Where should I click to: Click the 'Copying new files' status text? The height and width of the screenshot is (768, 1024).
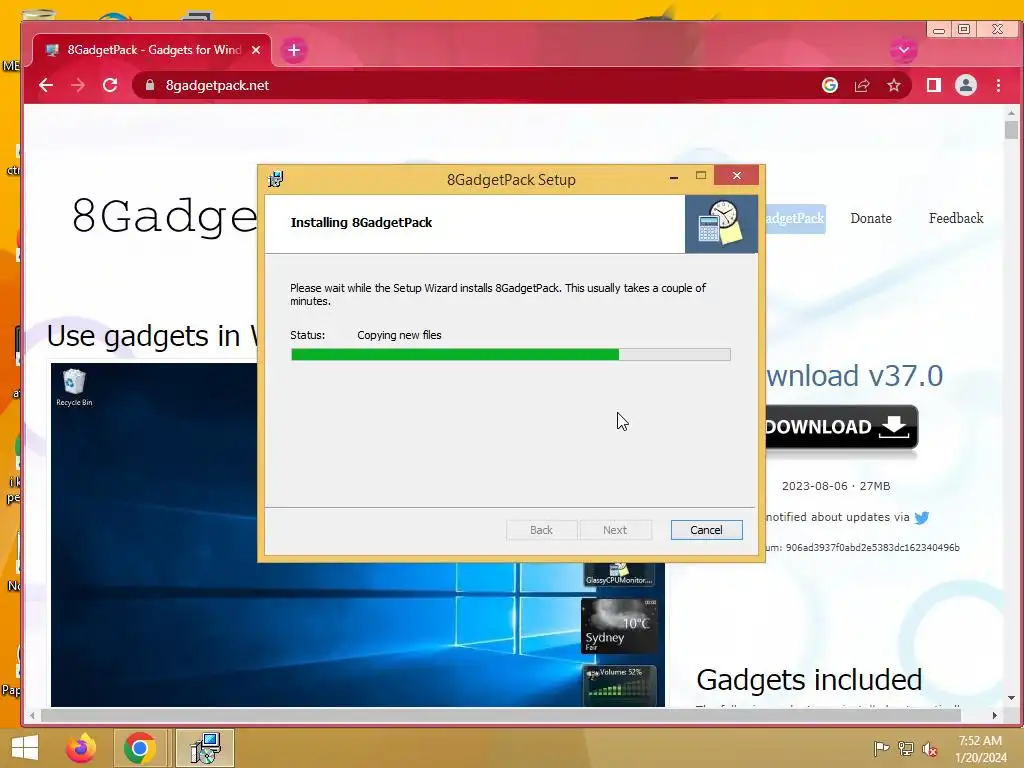(x=399, y=335)
